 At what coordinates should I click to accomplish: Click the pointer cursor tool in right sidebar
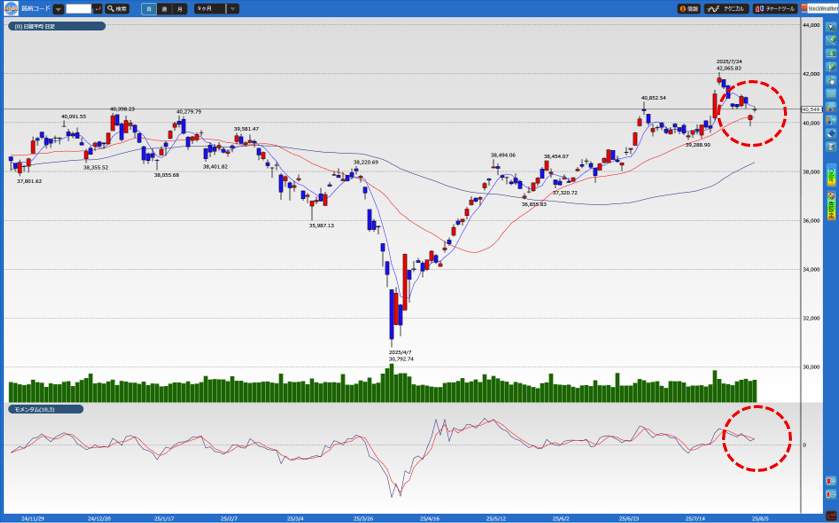point(830,27)
